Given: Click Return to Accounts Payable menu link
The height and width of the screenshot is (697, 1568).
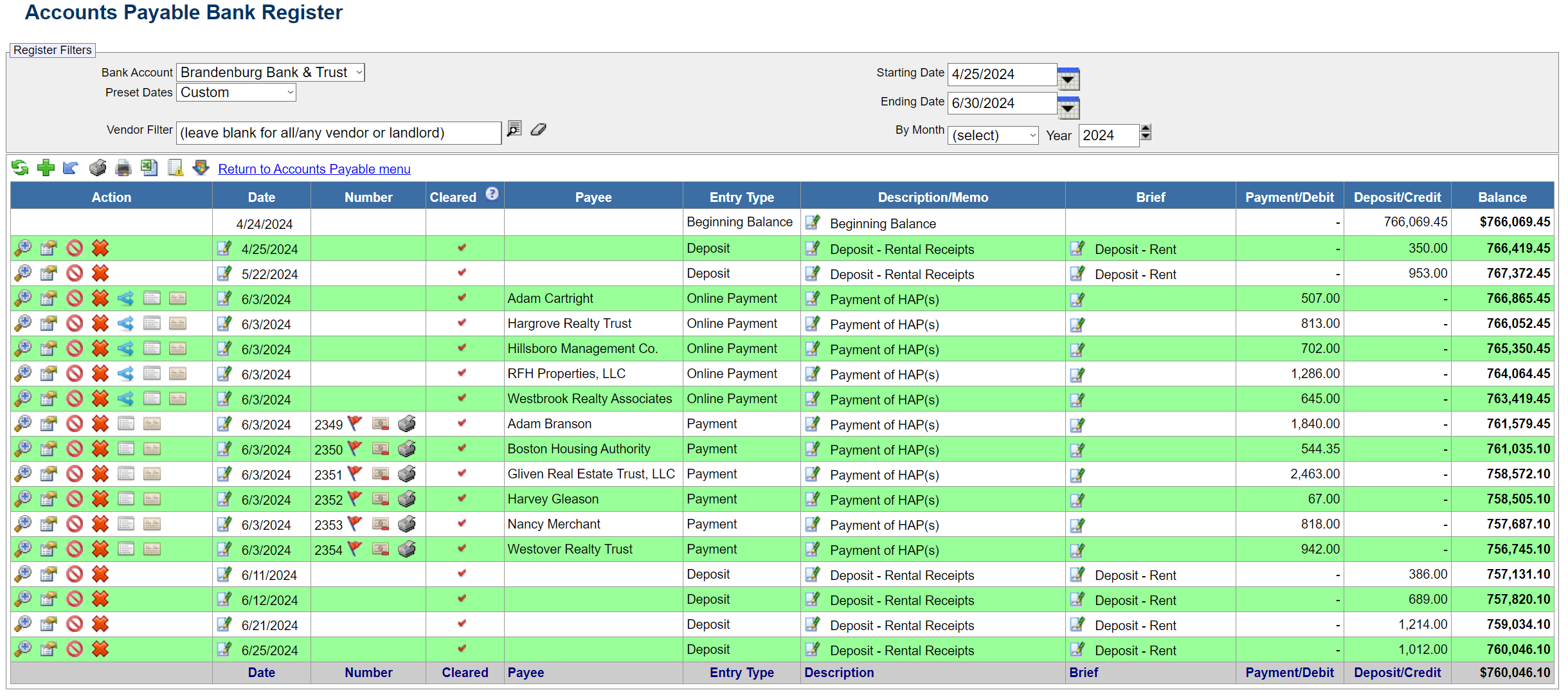Looking at the screenshot, I should tap(314, 169).
